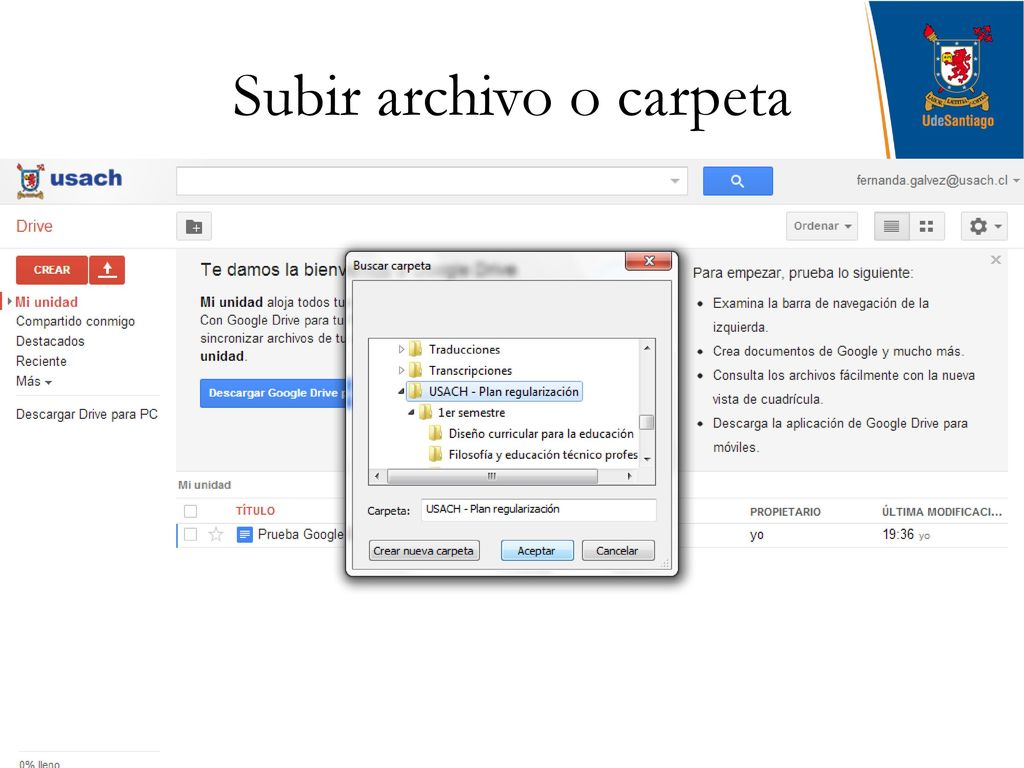Click the new folder icon in Drive toolbar
This screenshot has width=1024, height=768.
point(194,227)
